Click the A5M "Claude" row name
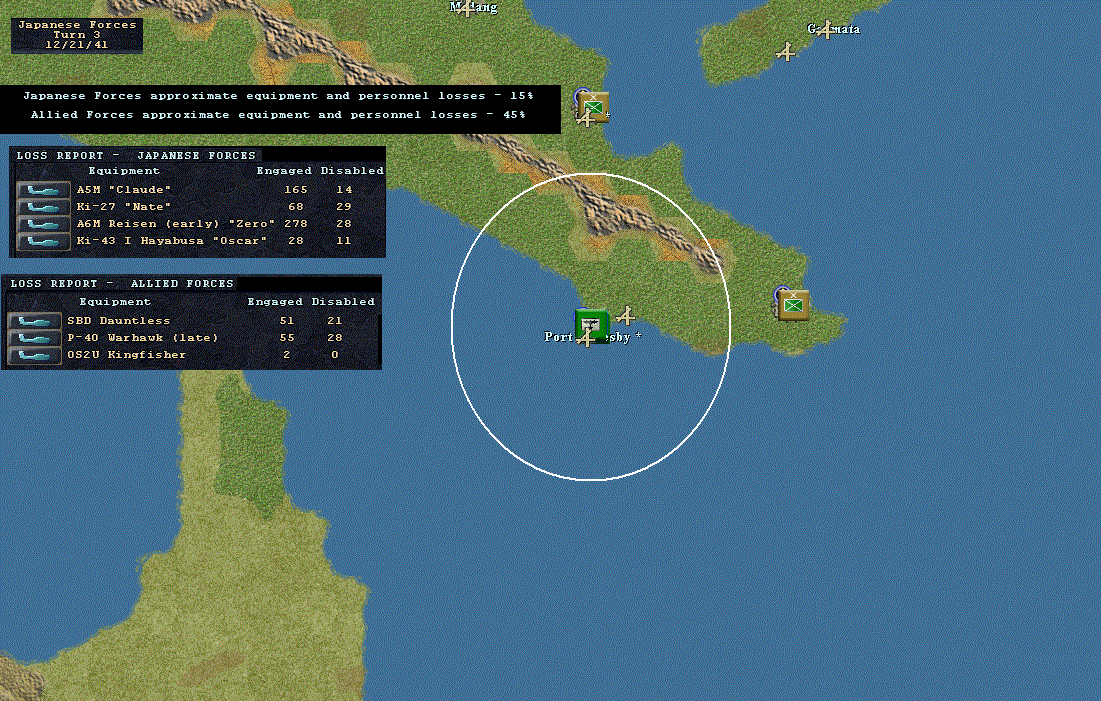The image size is (1101, 701). [124, 190]
